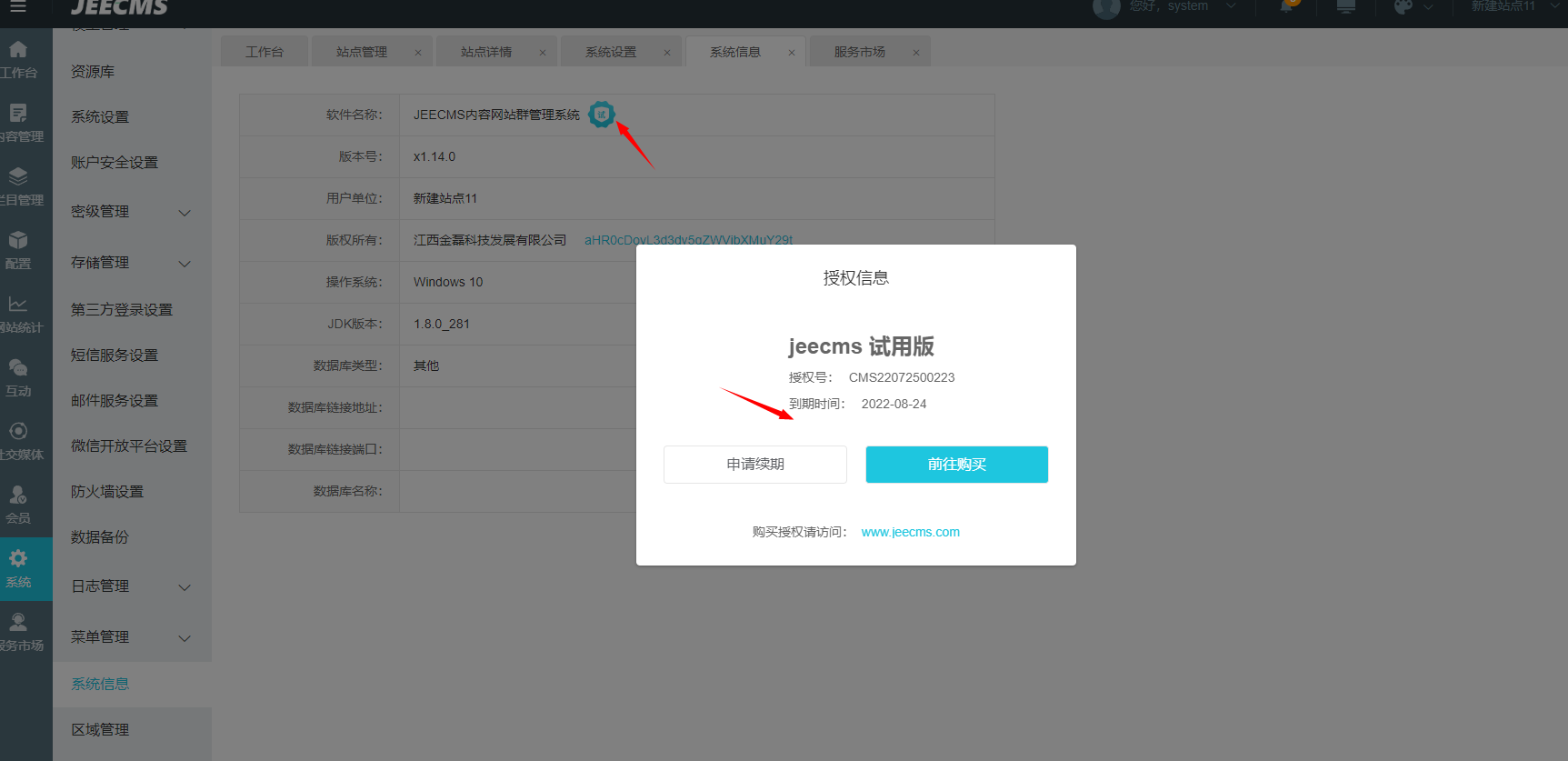Click the version number x1.14.0
This screenshot has width=1568, height=761.
tap(434, 156)
